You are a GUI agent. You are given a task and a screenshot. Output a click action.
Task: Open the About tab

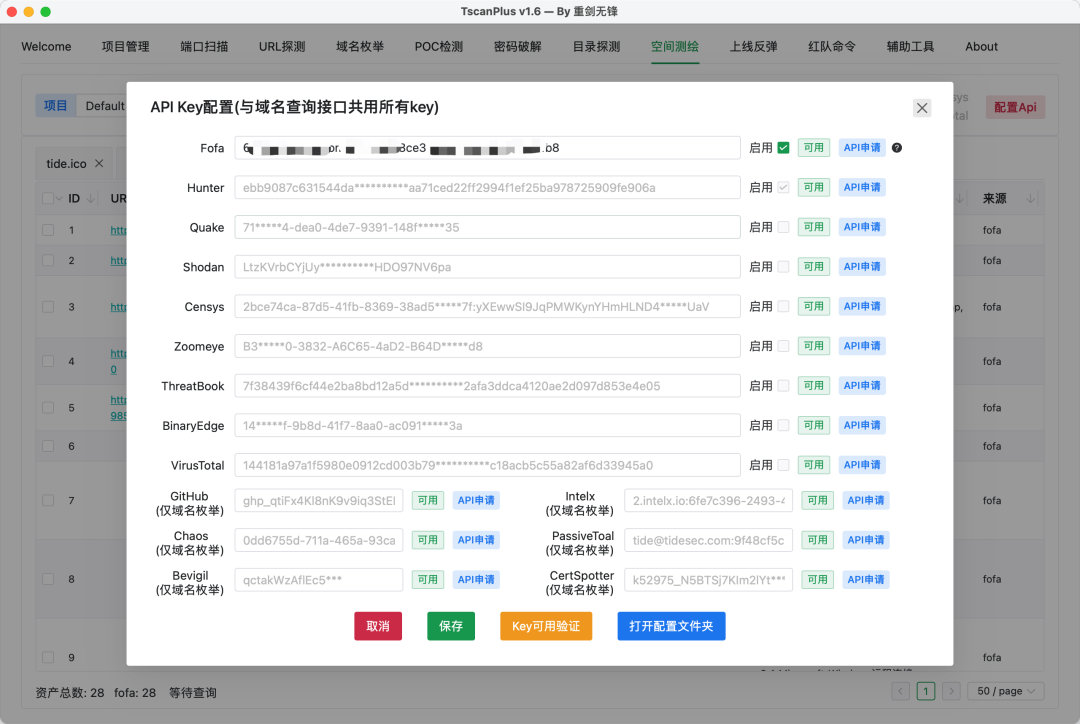[x=982, y=47]
